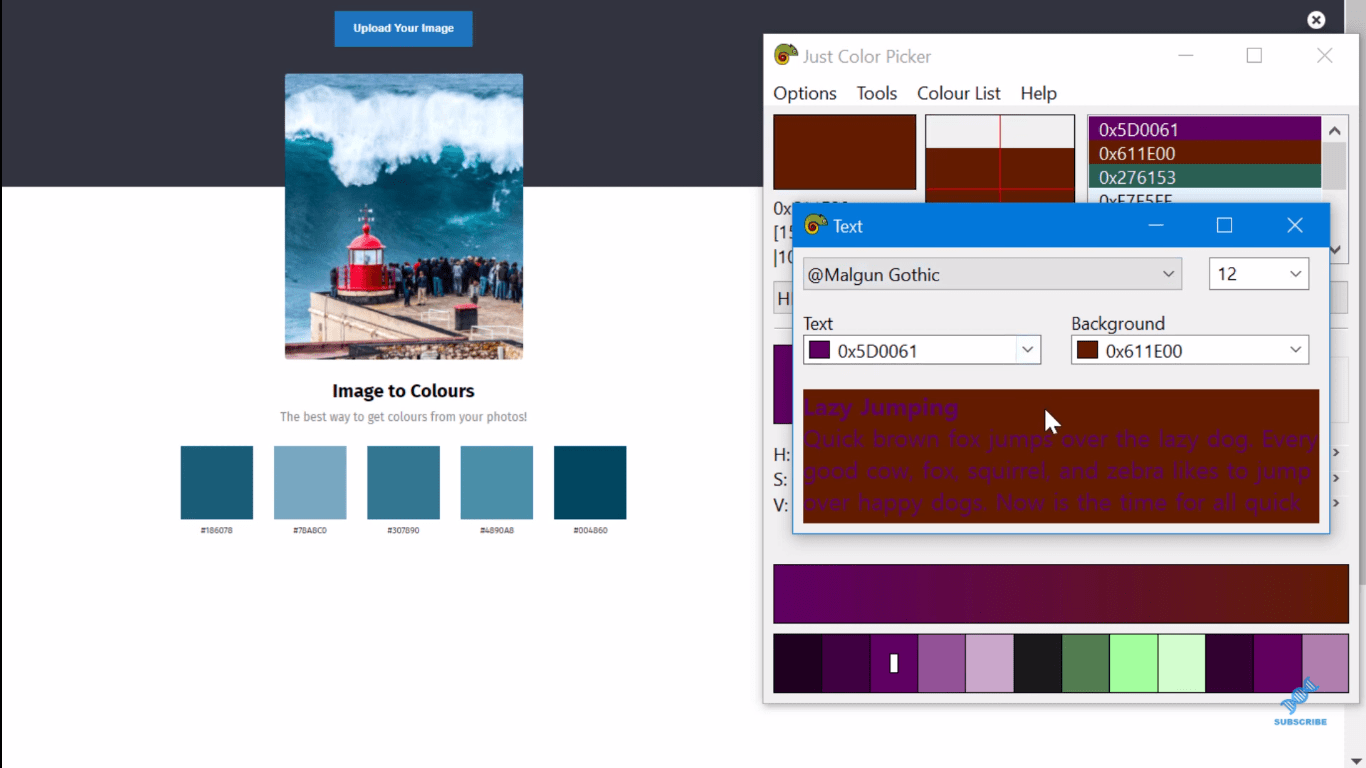
Task: Click the arrow at the end of the V row
Action: 1337,504
